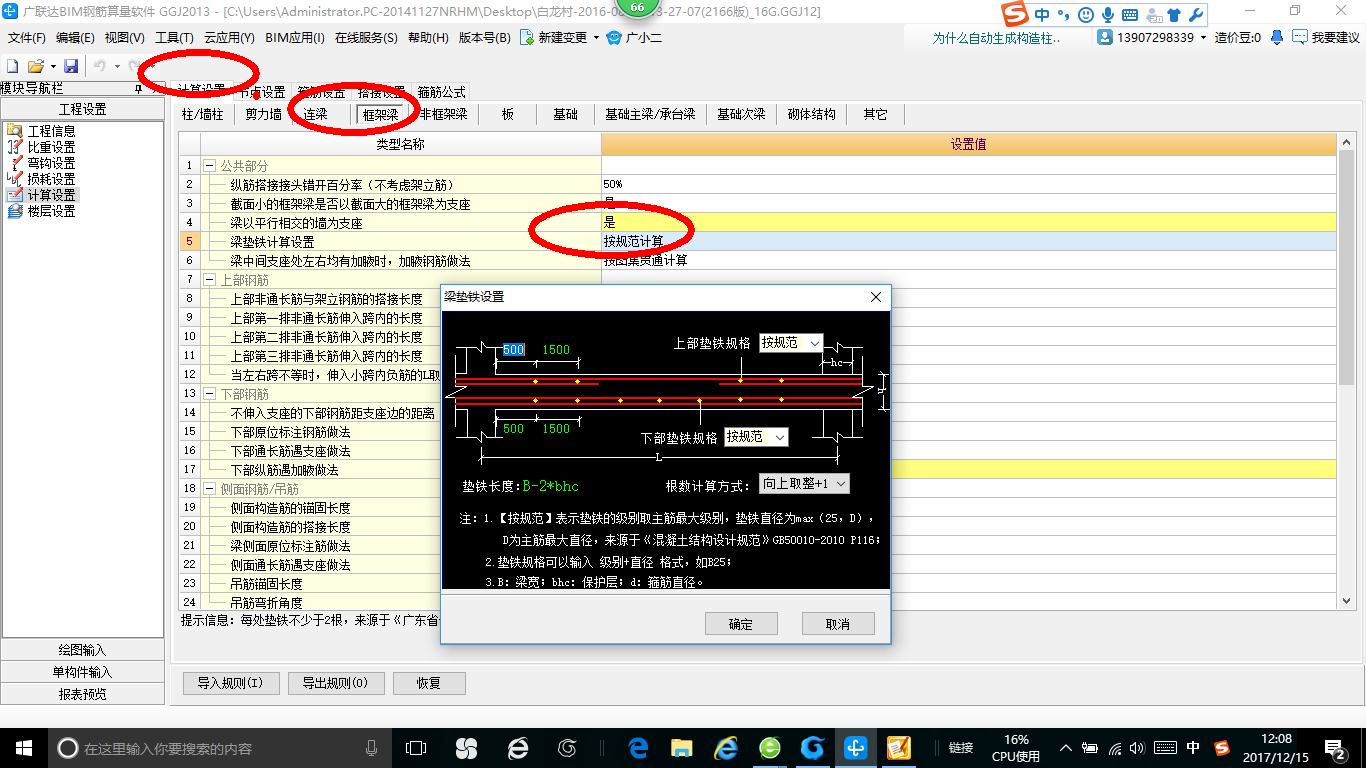Collapse the 公共部分 group

click(x=209, y=165)
